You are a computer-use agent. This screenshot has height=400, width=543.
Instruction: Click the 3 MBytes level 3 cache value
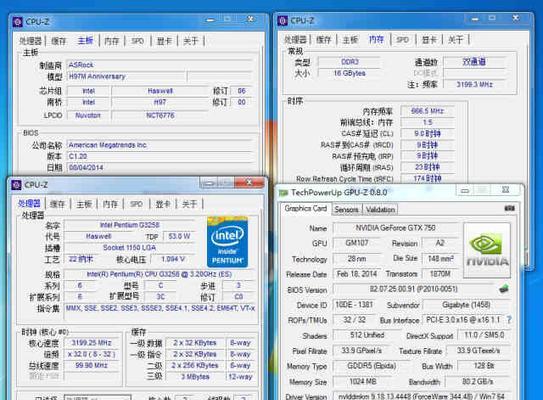195,377
